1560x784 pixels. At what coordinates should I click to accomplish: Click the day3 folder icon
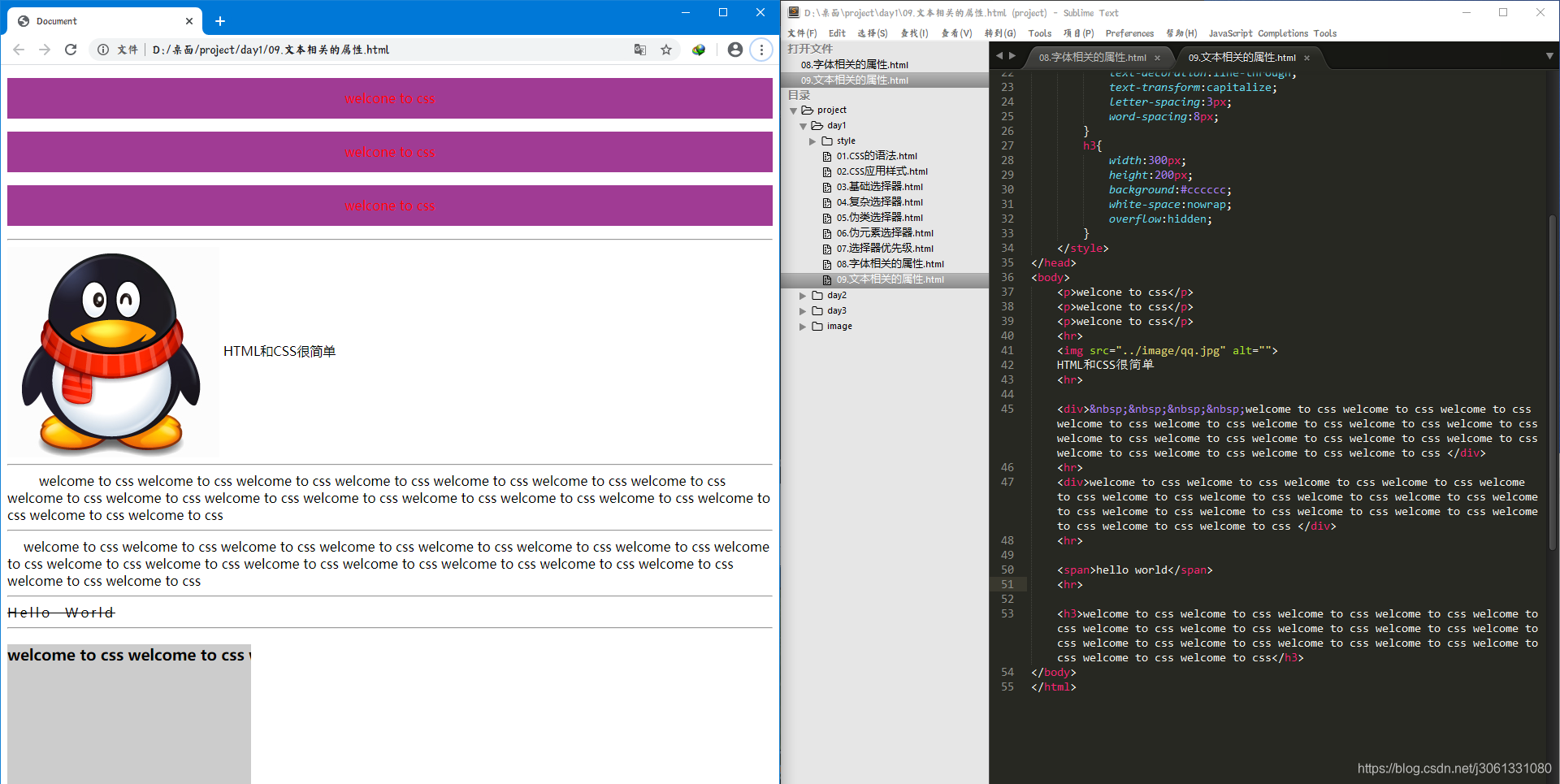(x=817, y=310)
